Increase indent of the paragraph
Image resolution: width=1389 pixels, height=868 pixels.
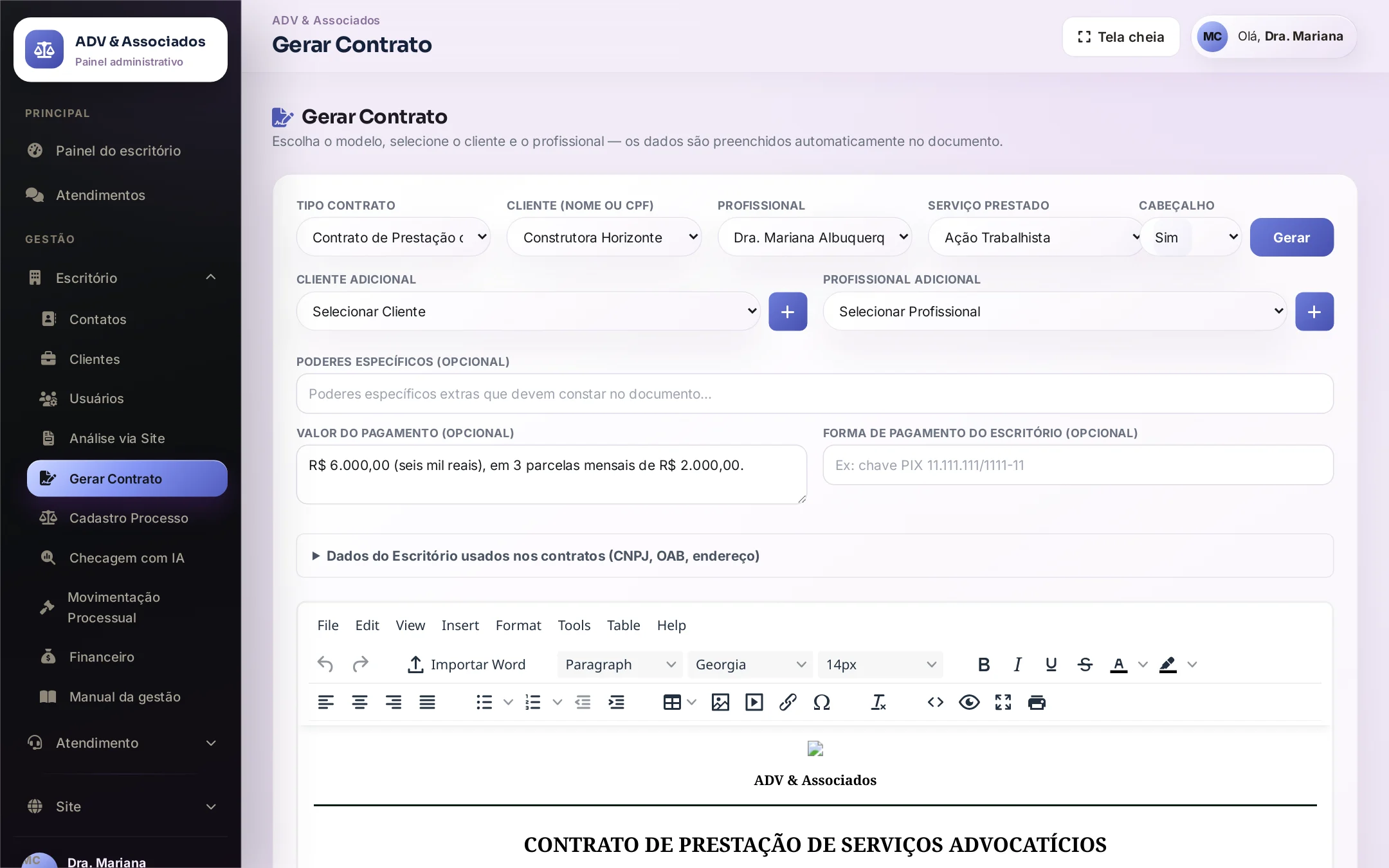(x=616, y=702)
